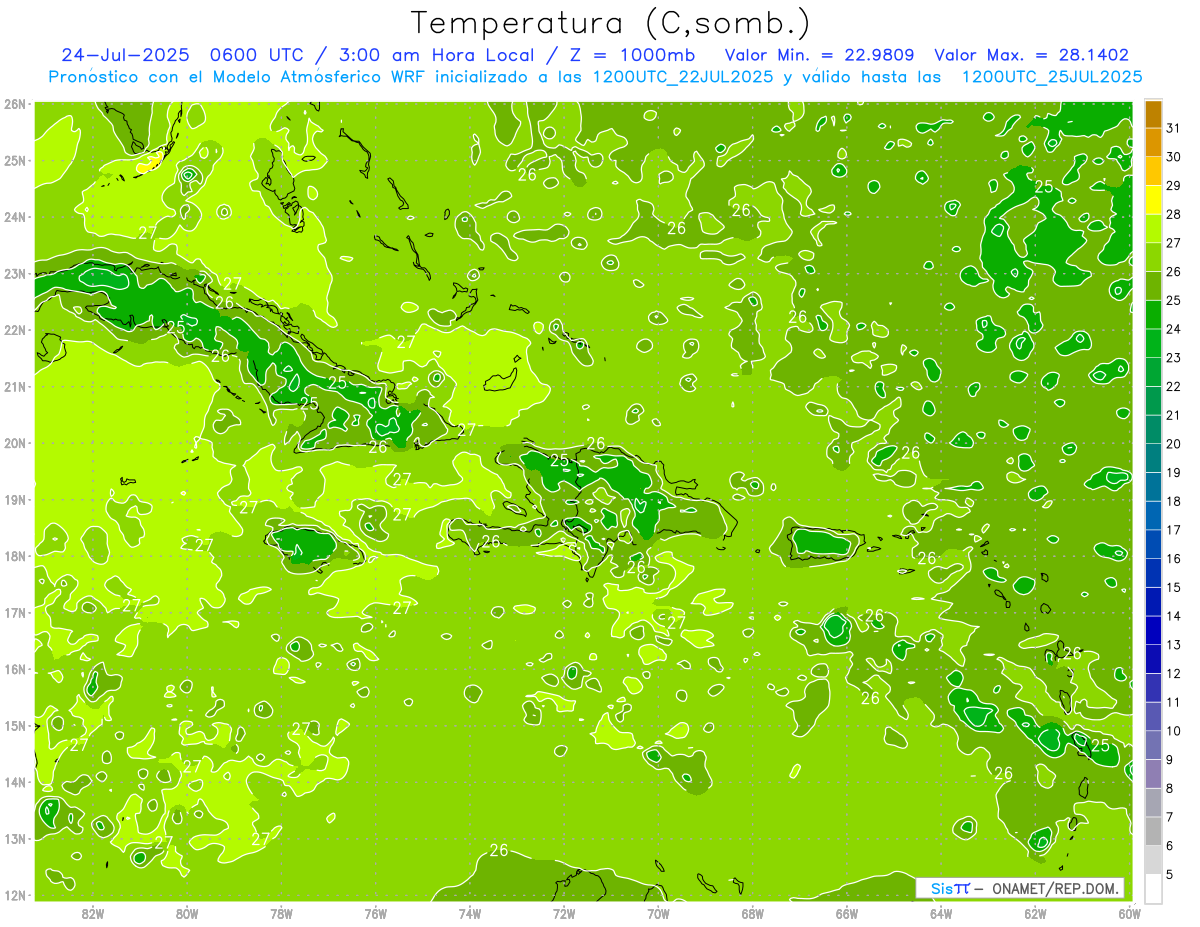Click the Temperatura (C,somb.) chart title

click(611, 24)
